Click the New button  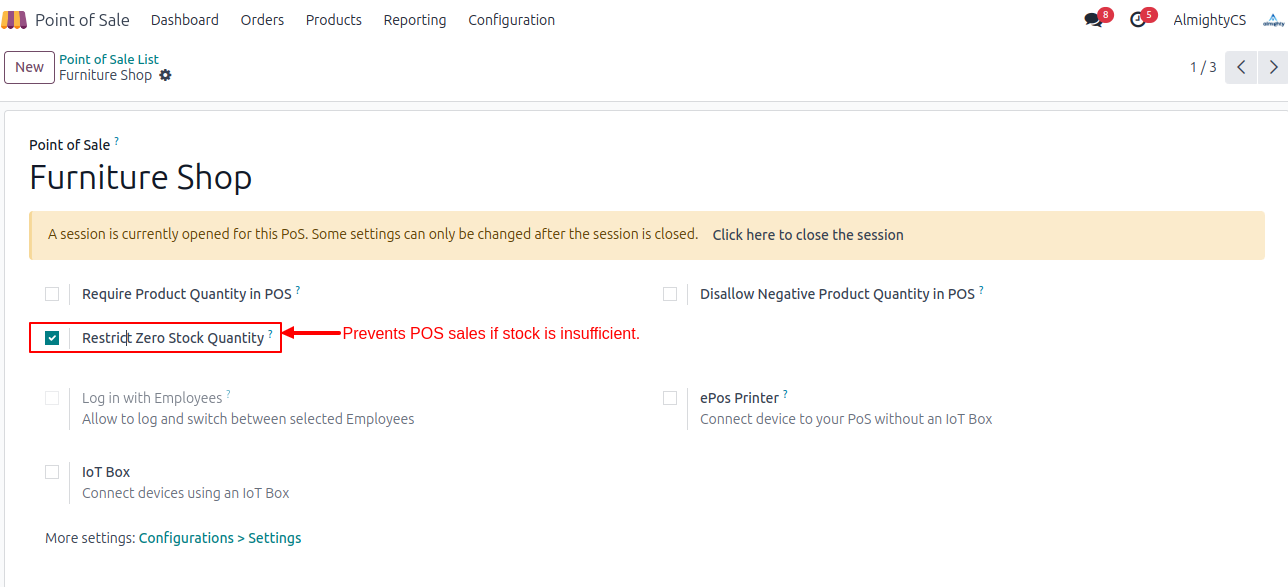coord(29,67)
